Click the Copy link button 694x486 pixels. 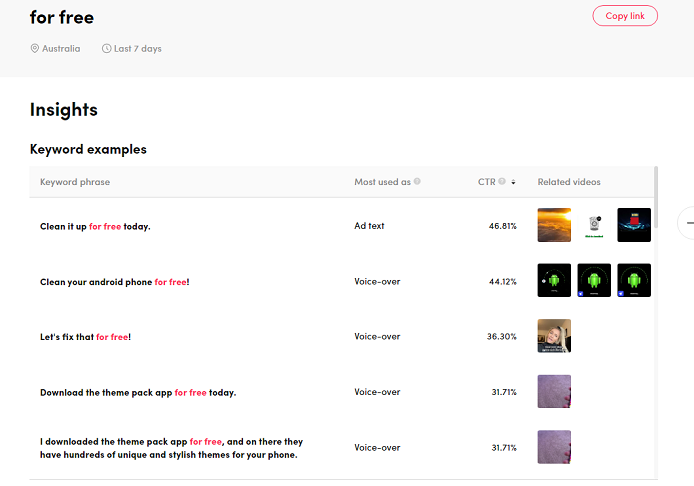click(x=625, y=15)
